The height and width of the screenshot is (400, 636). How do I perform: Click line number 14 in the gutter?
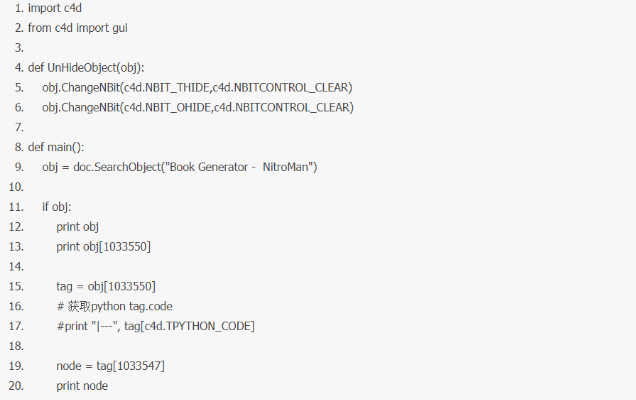pos(15,267)
